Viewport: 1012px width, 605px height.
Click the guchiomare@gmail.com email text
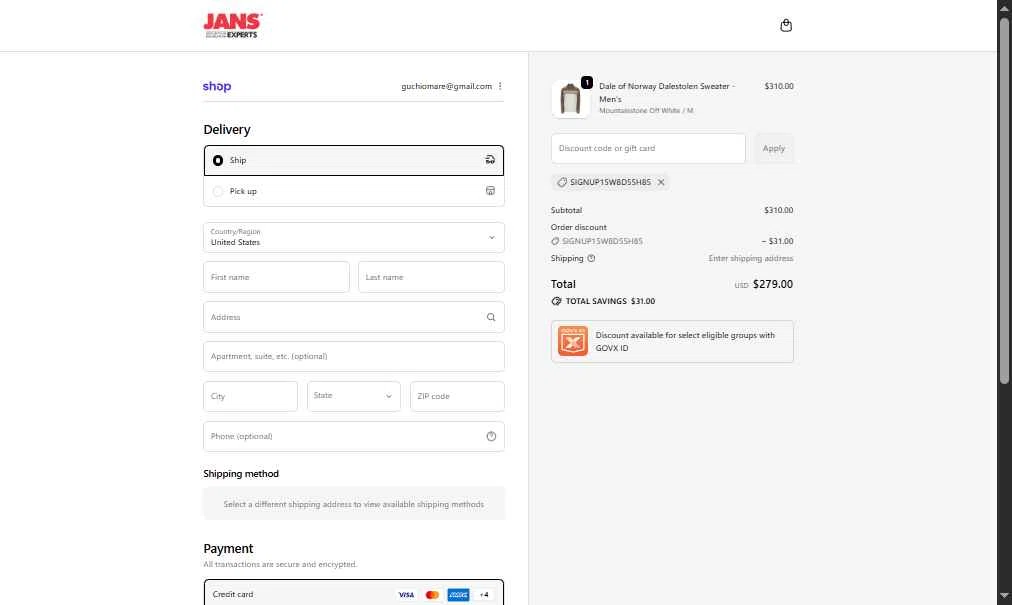coord(447,86)
